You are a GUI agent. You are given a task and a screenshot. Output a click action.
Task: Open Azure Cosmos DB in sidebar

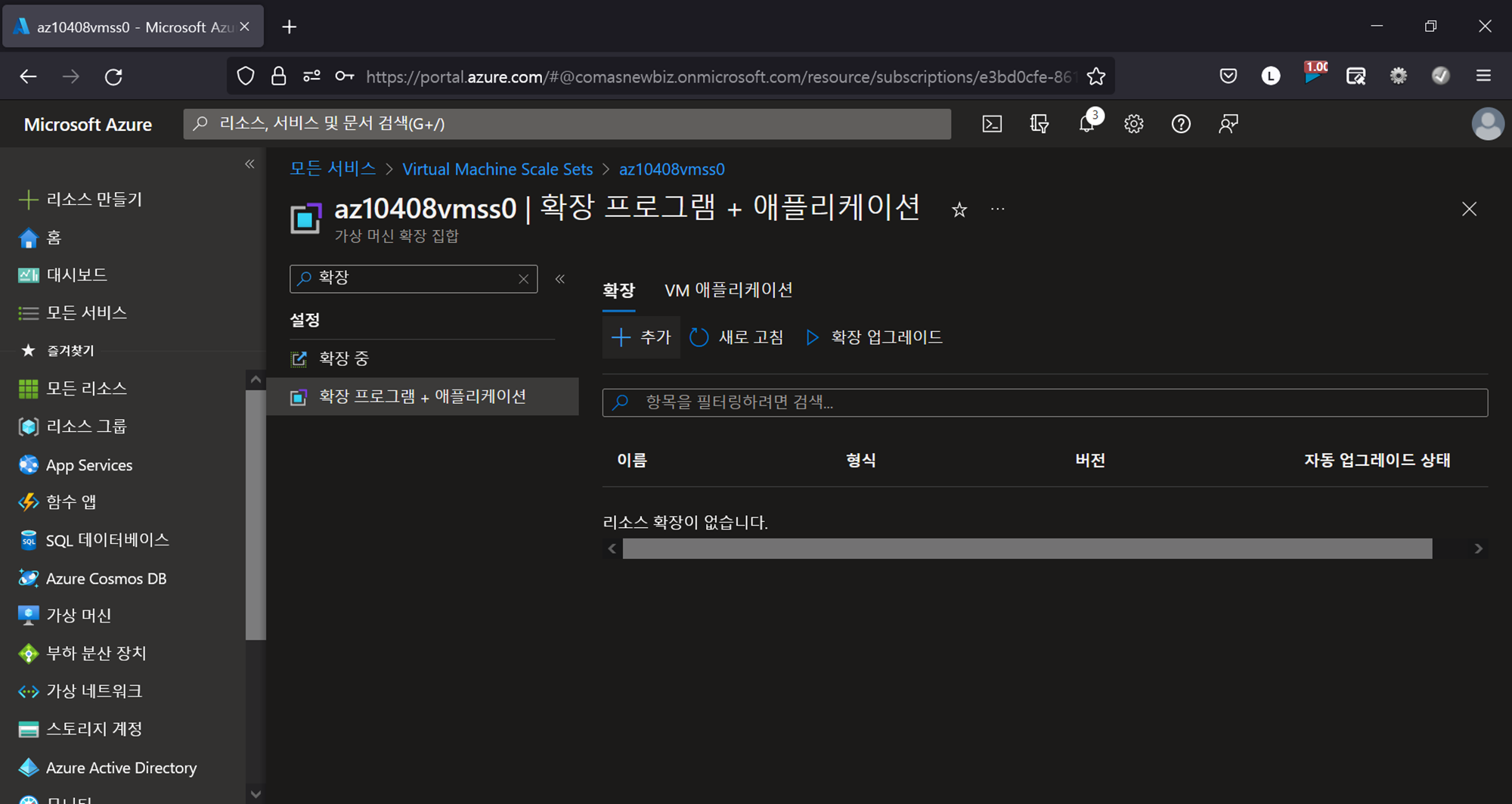click(91, 579)
